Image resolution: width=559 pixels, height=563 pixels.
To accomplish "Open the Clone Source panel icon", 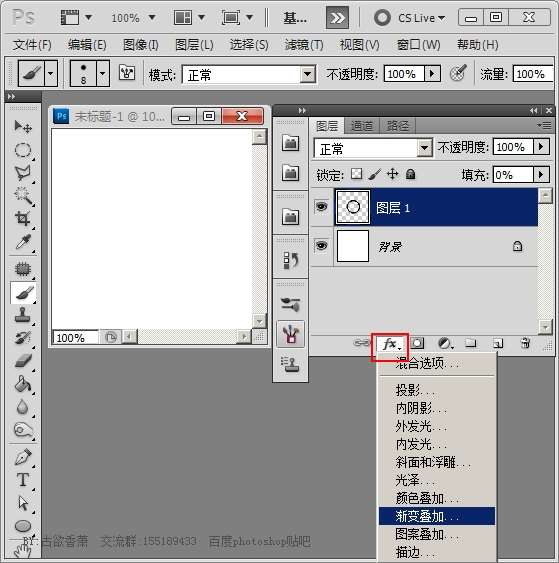I will (x=290, y=364).
